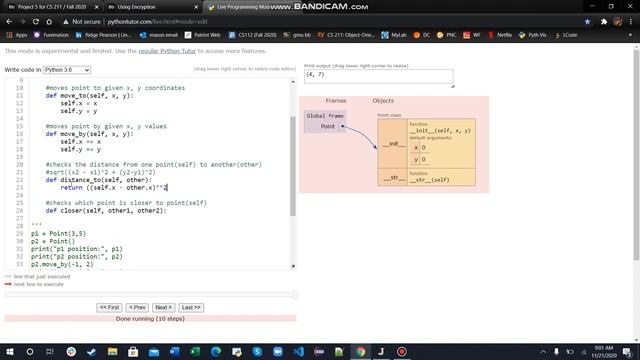Click the page vertical scrollbar
640x360 pixels.
click(636, 155)
